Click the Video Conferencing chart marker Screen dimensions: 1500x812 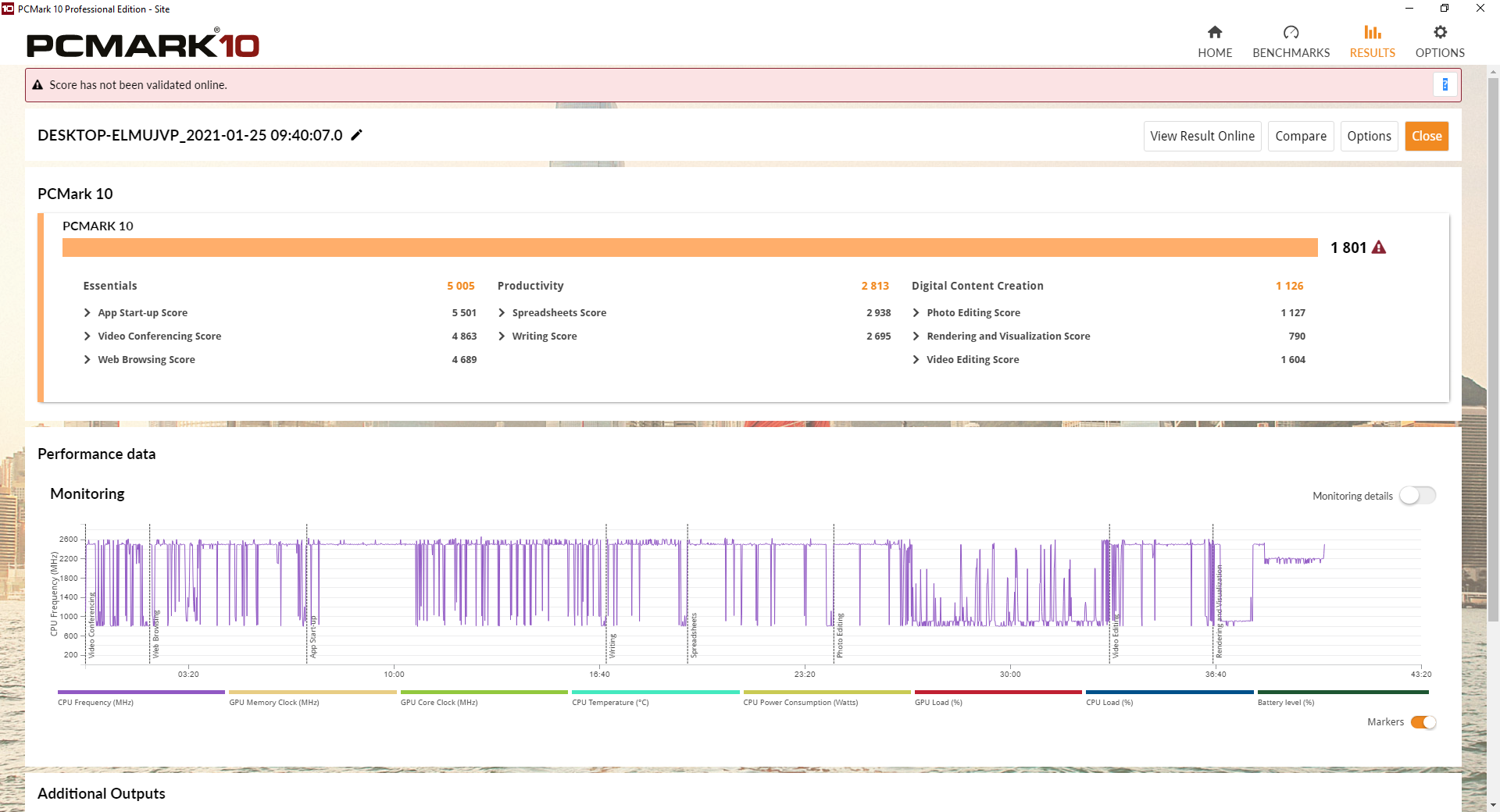coord(91,625)
